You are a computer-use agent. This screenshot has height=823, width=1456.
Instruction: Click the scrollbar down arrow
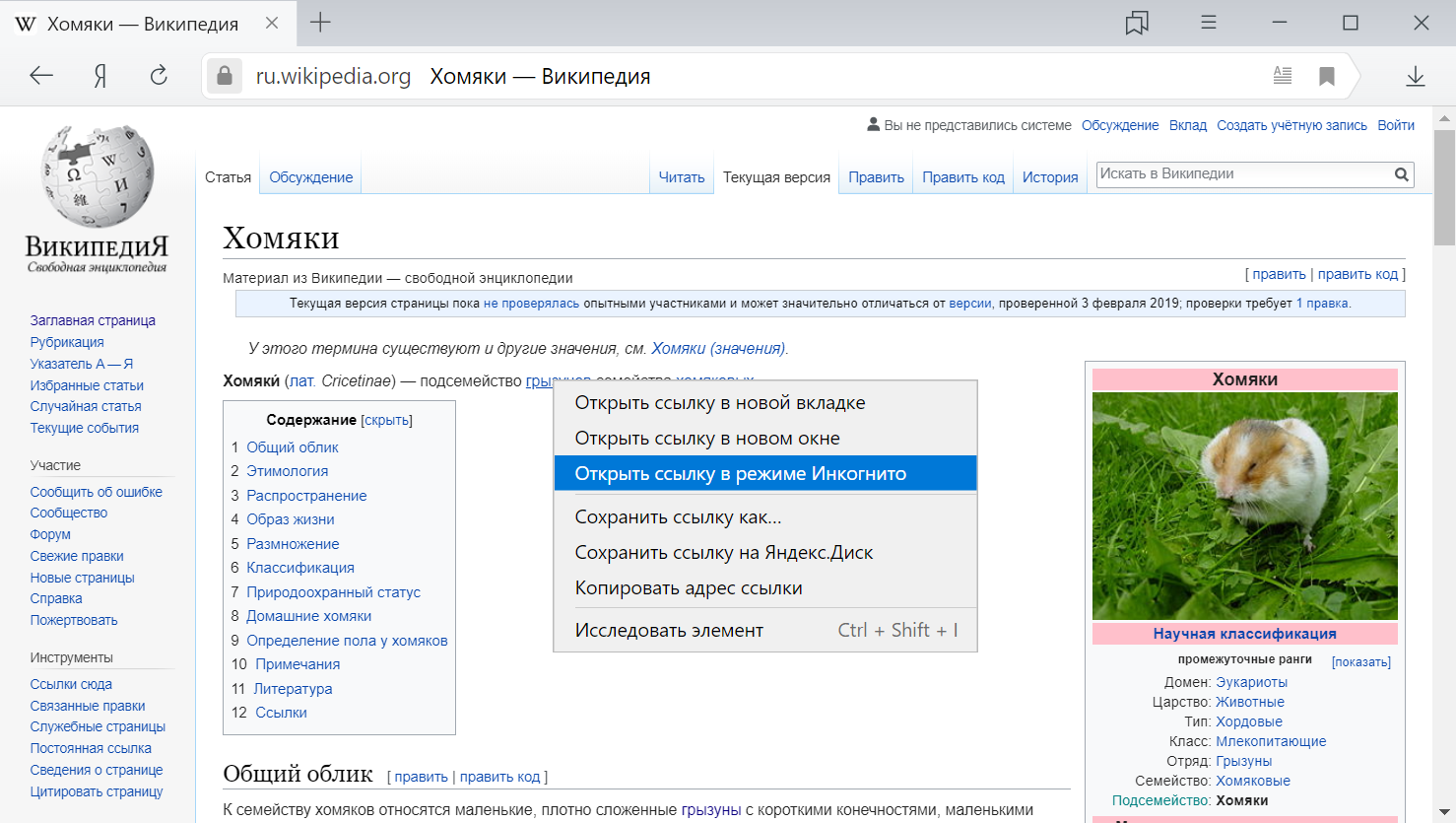pyautogui.click(x=1444, y=812)
